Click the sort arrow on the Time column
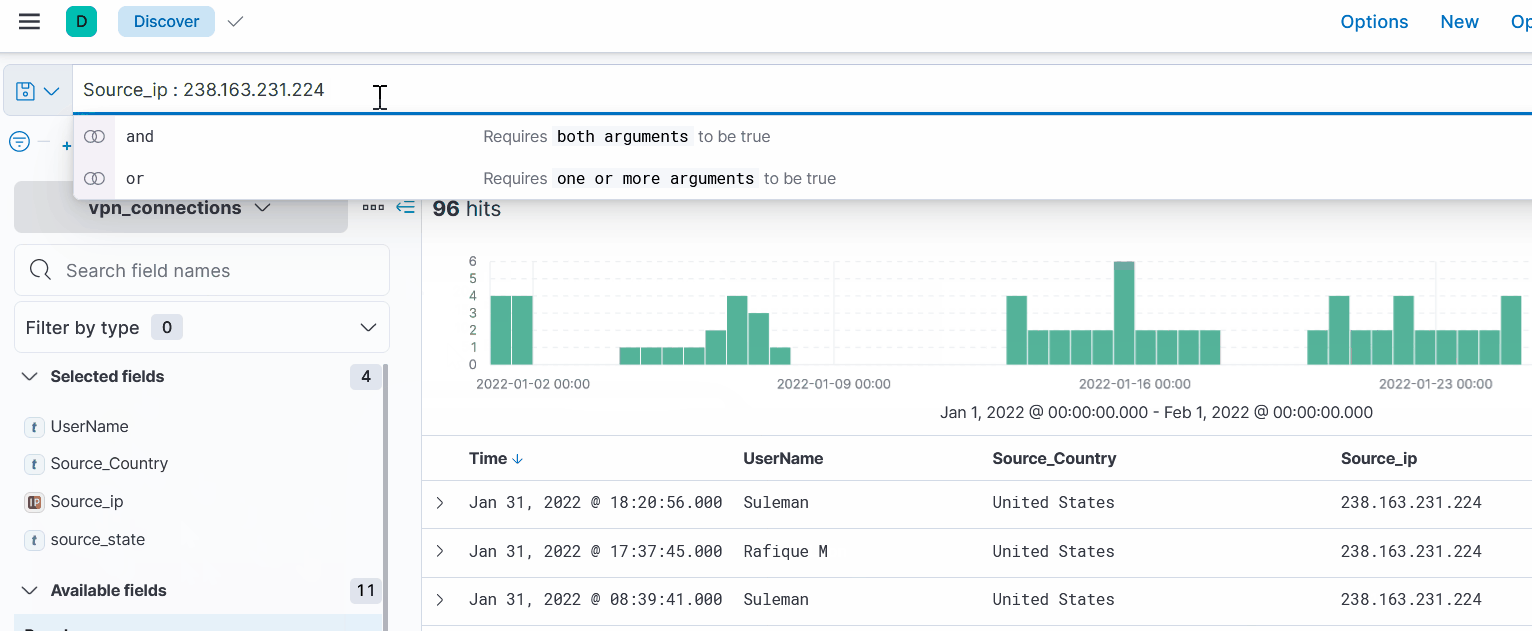The height and width of the screenshot is (631, 1532). tap(517, 459)
